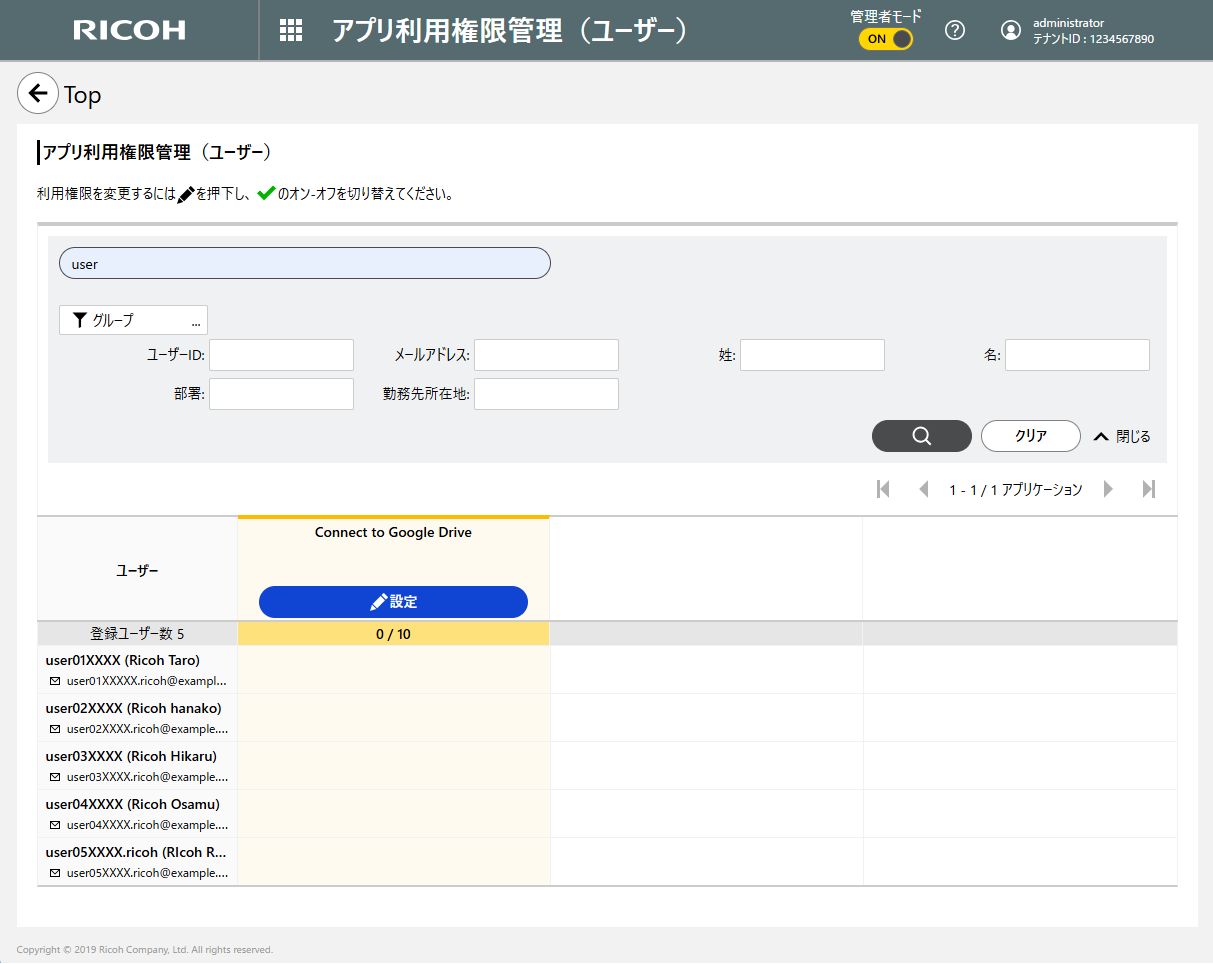Click the 0 / 10 license count cell
1213x964 pixels.
tap(393, 634)
